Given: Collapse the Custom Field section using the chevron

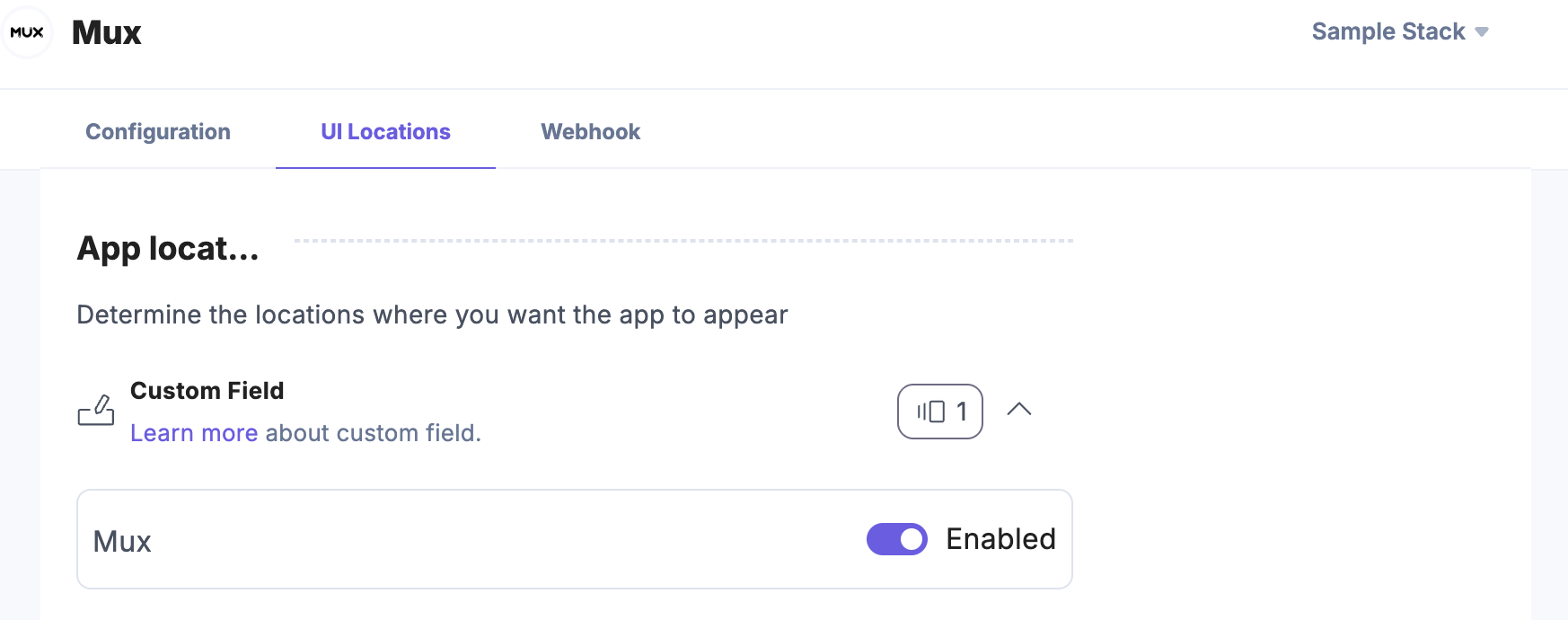Looking at the screenshot, I should click(1019, 410).
